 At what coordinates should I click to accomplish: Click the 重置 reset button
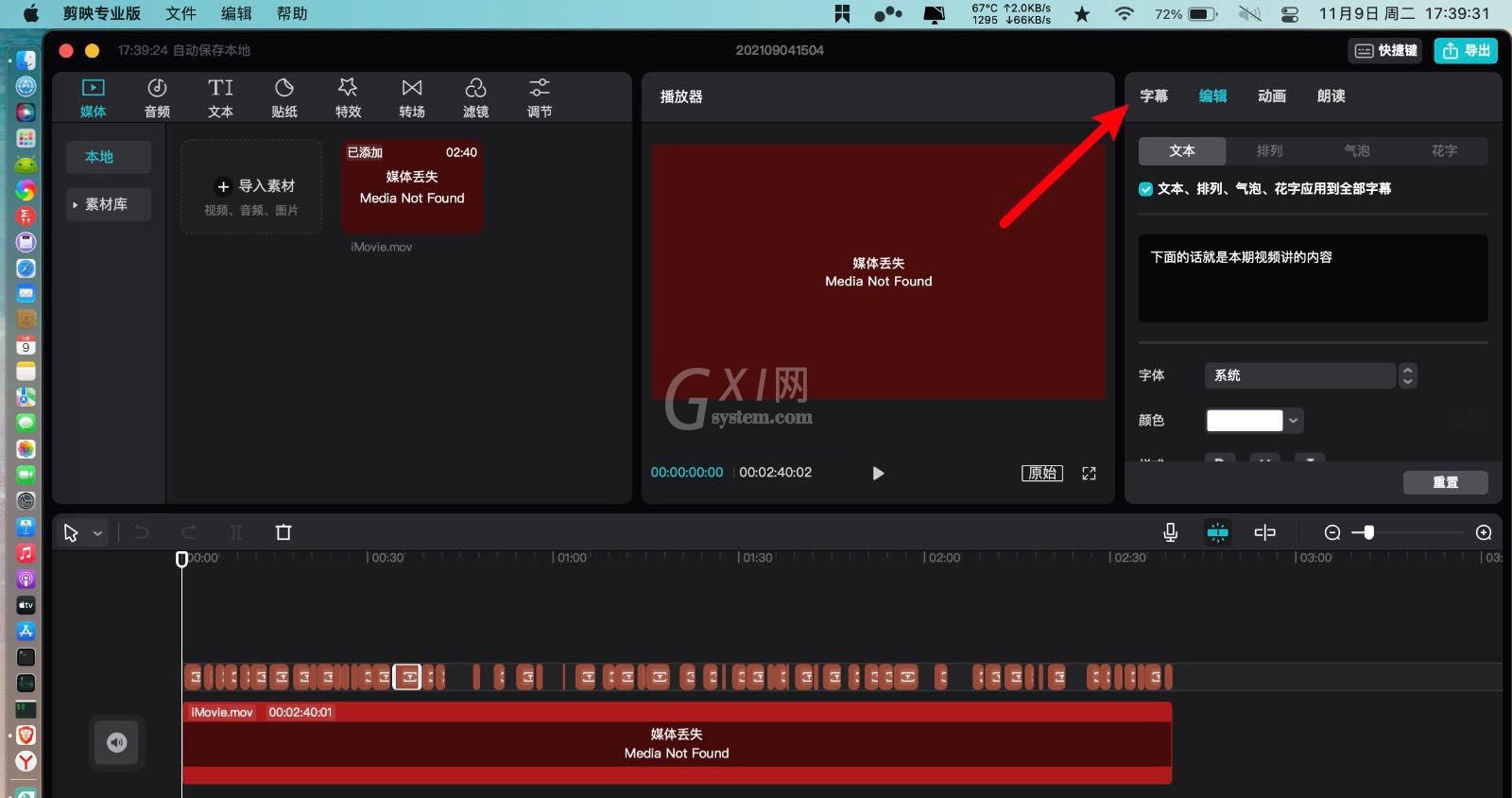coord(1446,482)
